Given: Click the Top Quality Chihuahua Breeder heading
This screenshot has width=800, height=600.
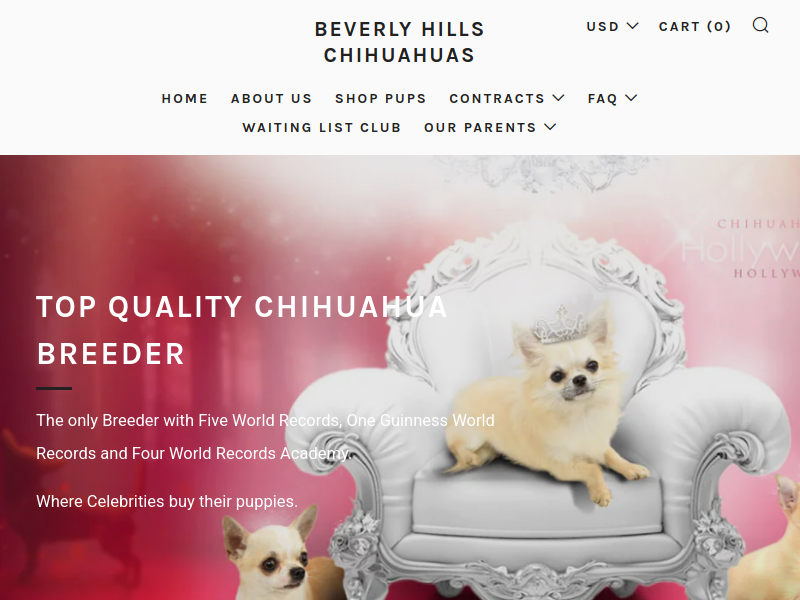Looking at the screenshot, I should (x=242, y=330).
